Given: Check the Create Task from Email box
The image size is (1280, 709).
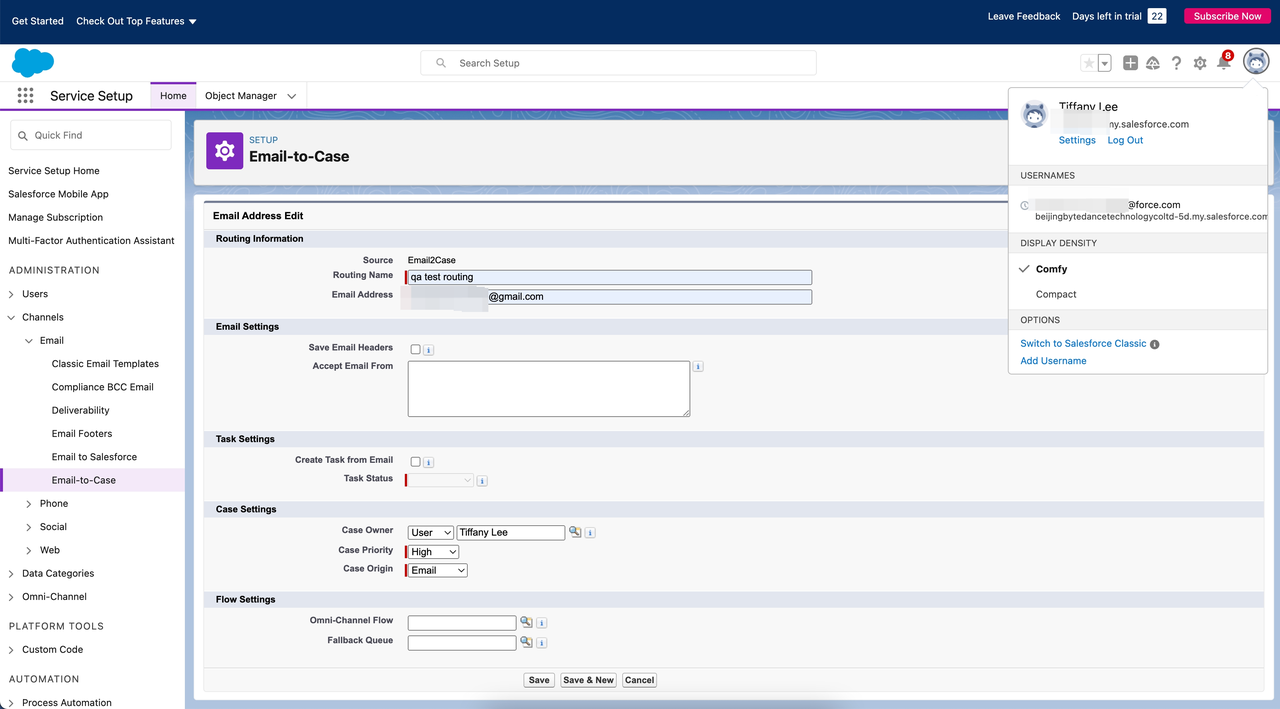Looking at the screenshot, I should click(x=415, y=462).
